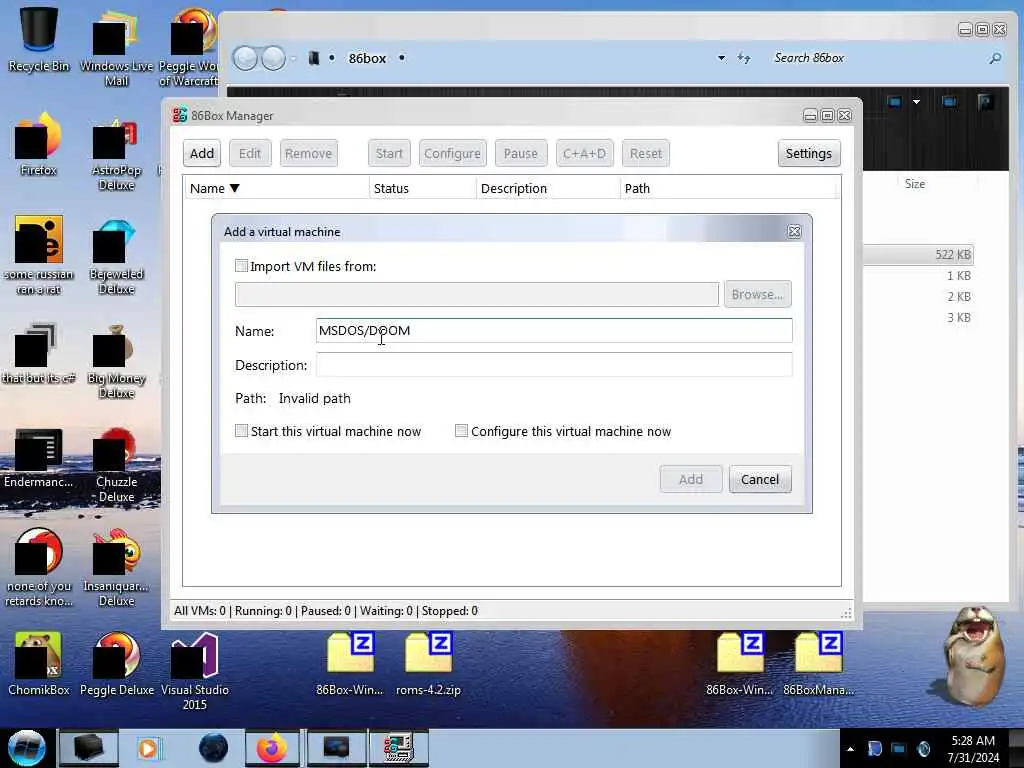
Task: Open Explorer address bar history dropdown
Action: click(x=722, y=58)
